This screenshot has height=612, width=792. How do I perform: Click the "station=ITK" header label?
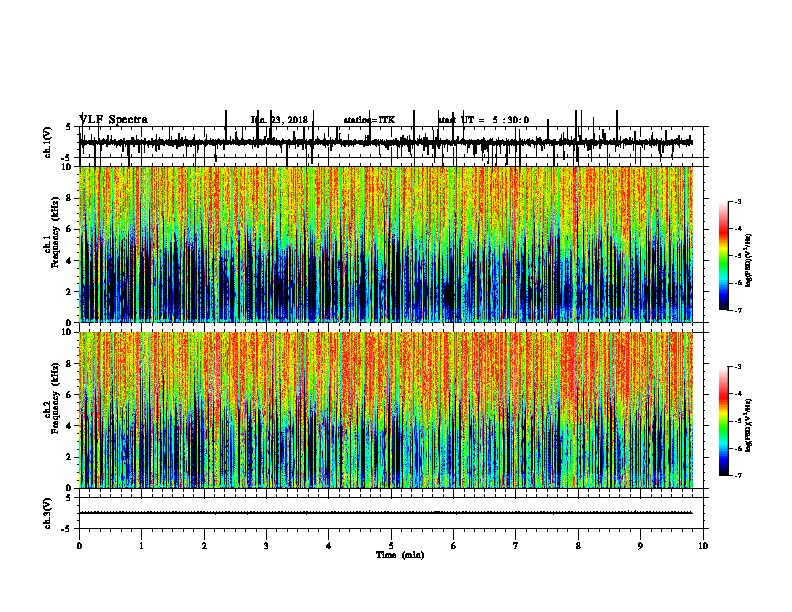[x=369, y=120]
